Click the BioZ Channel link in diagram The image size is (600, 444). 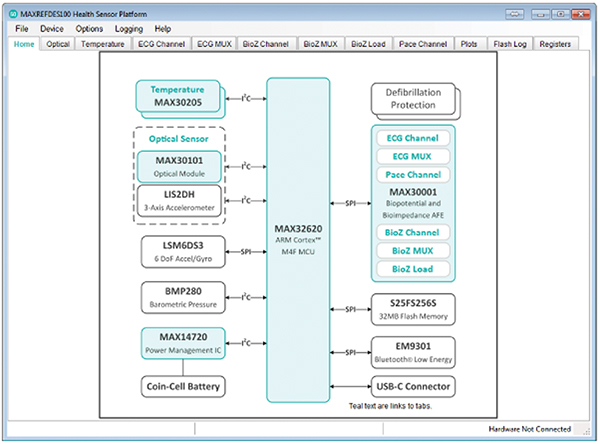coord(413,232)
